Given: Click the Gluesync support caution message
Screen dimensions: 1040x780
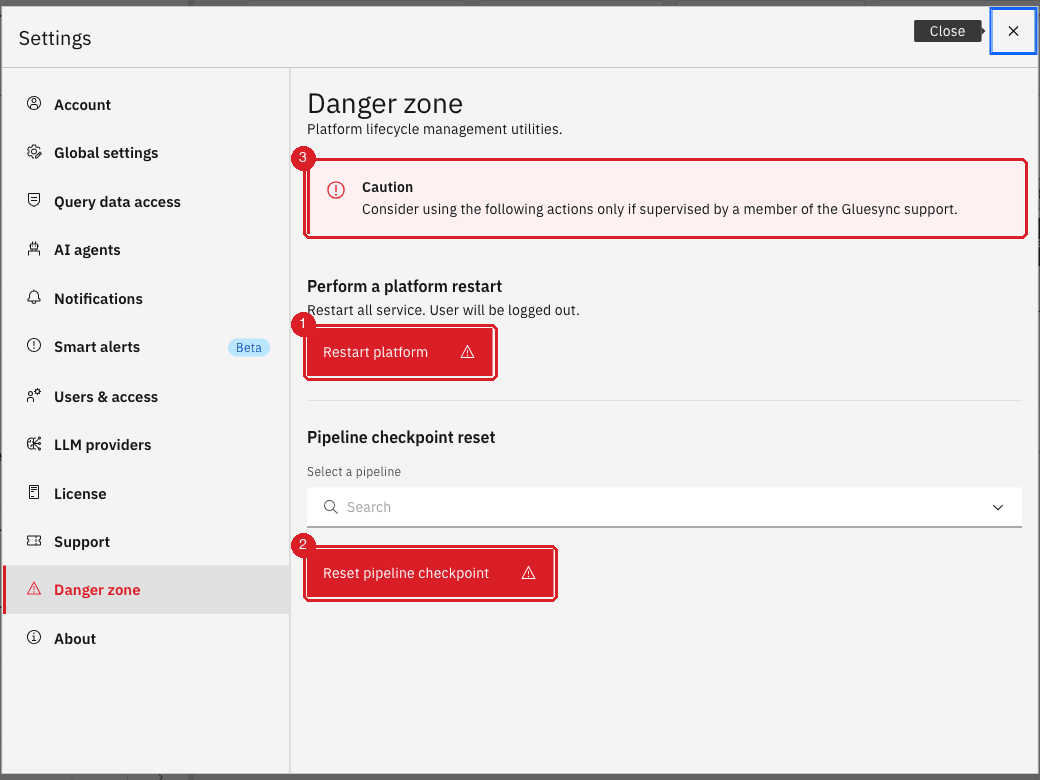Looking at the screenshot, I should (660, 210).
